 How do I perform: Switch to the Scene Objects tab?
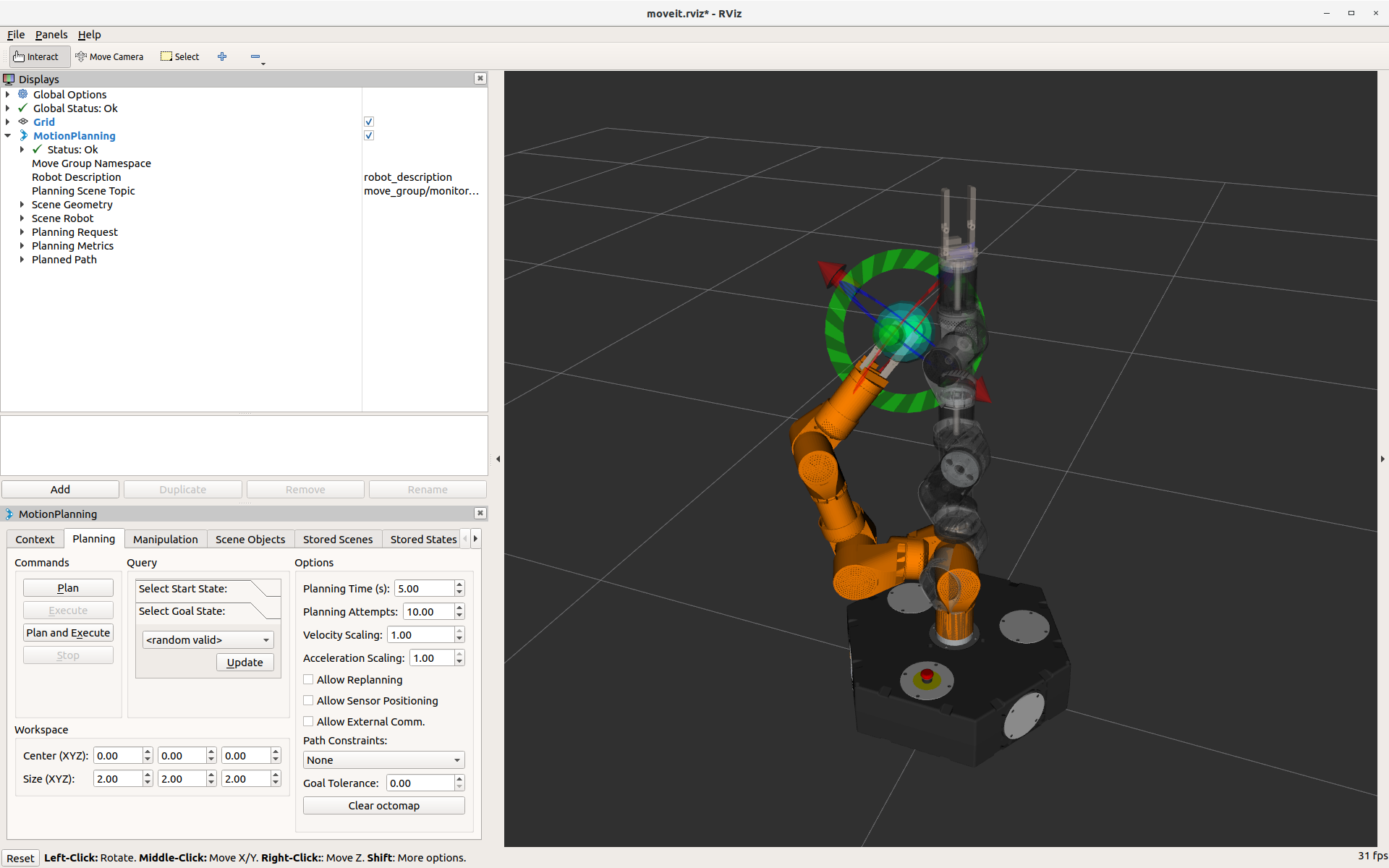pyautogui.click(x=250, y=539)
